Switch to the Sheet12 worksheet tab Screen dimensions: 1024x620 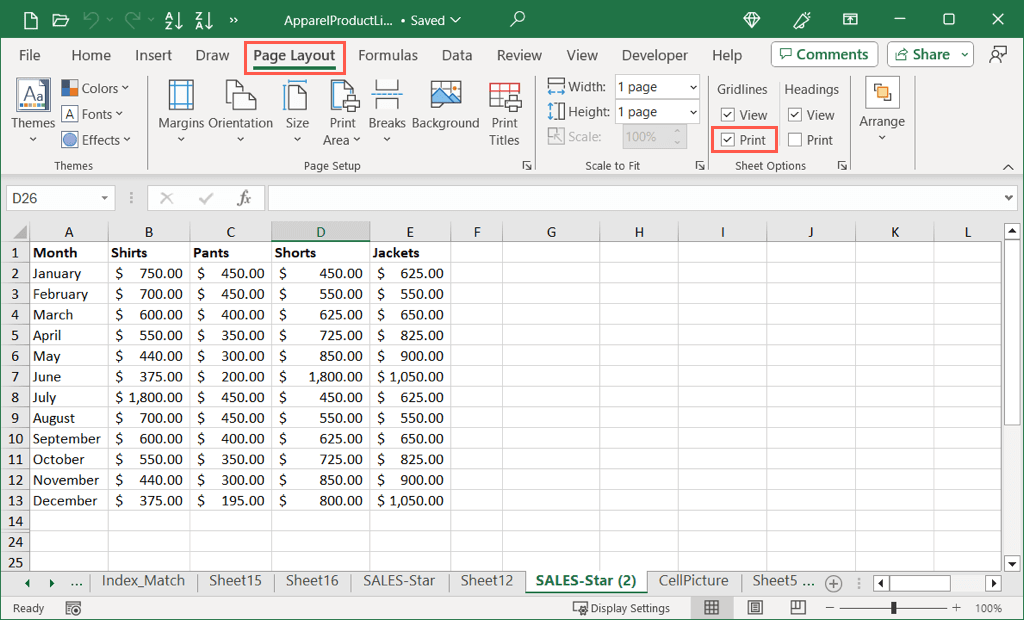(x=486, y=581)
